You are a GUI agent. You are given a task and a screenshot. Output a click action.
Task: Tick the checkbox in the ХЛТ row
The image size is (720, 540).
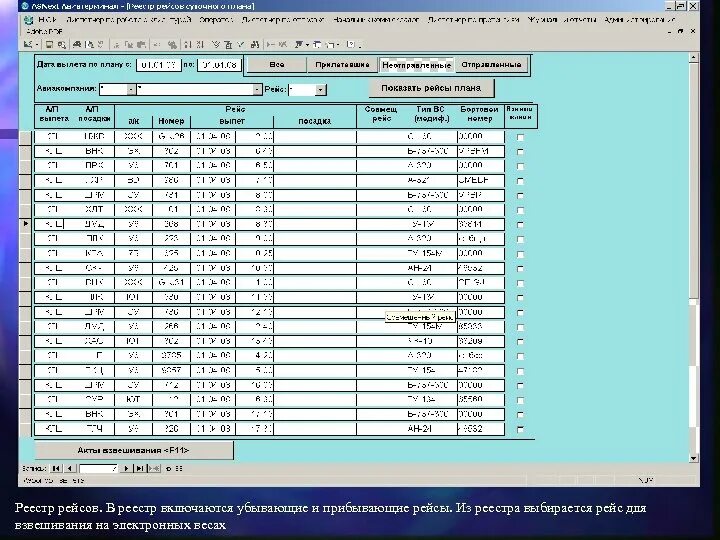520,210
